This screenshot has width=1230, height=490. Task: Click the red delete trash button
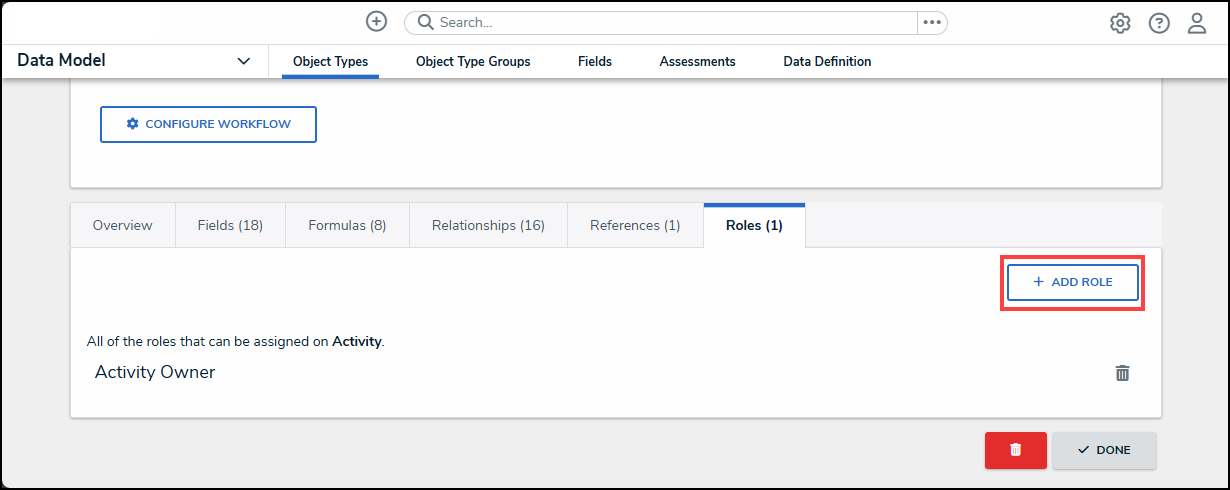click(x=1015, y=450)
